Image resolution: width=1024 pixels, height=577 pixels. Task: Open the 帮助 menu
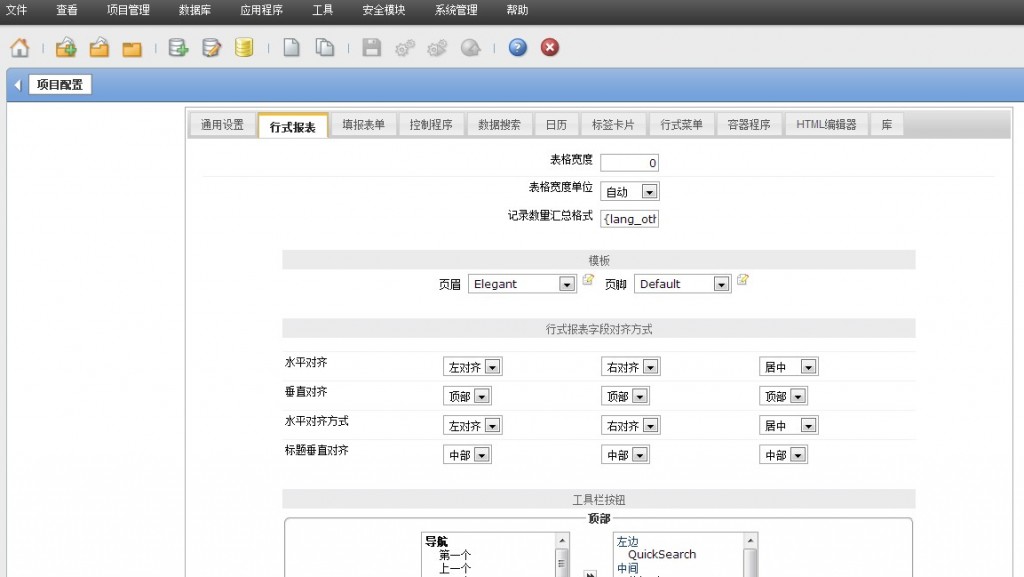517,10
